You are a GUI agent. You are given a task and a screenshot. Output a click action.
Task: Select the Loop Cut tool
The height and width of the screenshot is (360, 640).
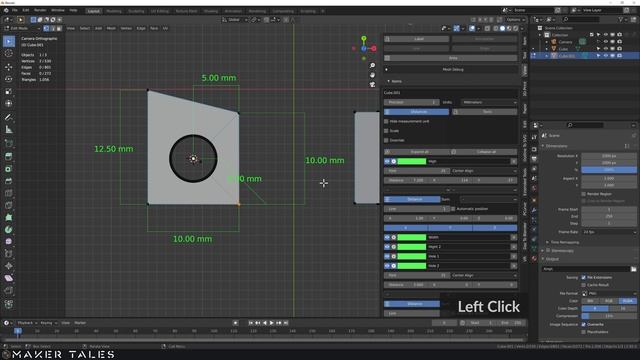[x=9, y=193]
